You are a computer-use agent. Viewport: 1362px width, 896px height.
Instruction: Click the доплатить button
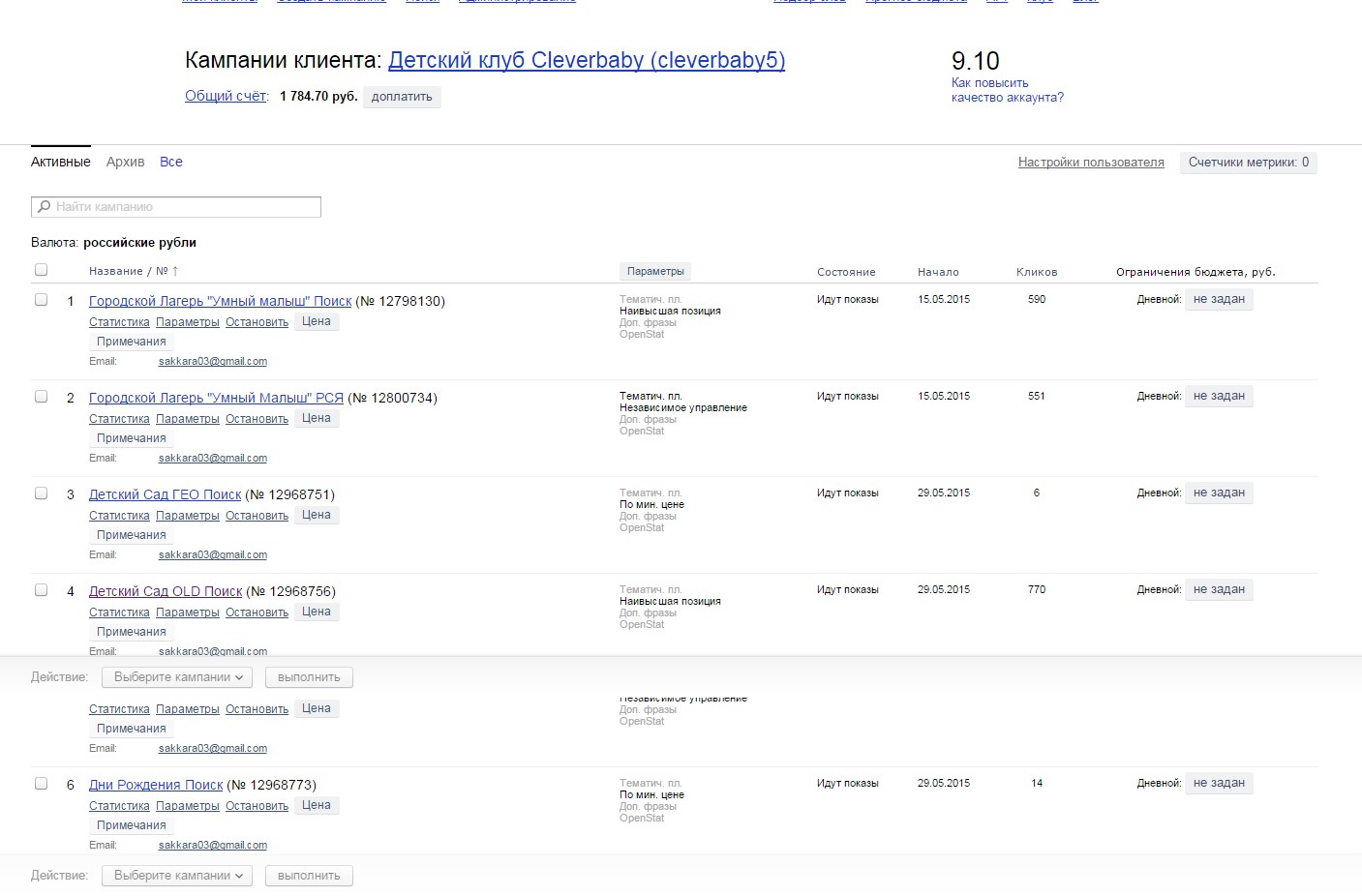click(402, 97)
